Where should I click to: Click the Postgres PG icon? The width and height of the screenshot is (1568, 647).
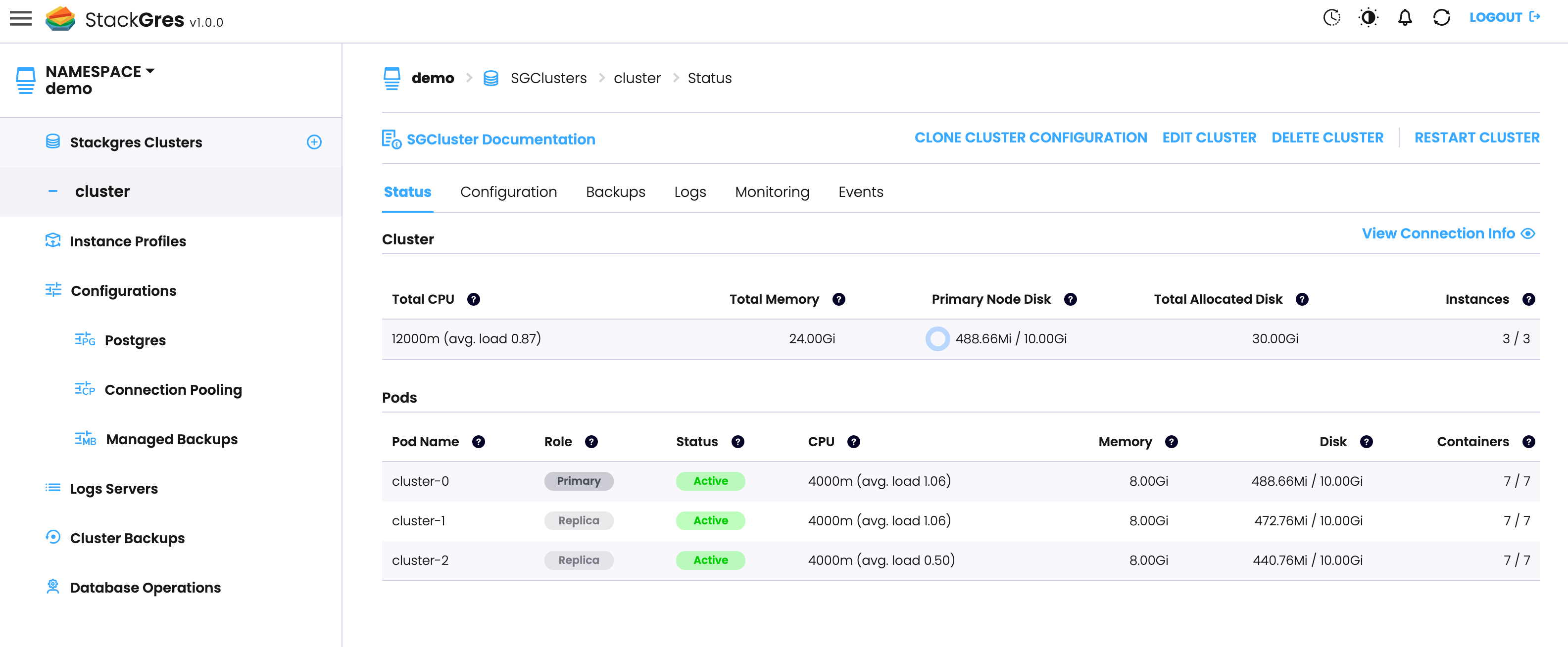(85, 339)
